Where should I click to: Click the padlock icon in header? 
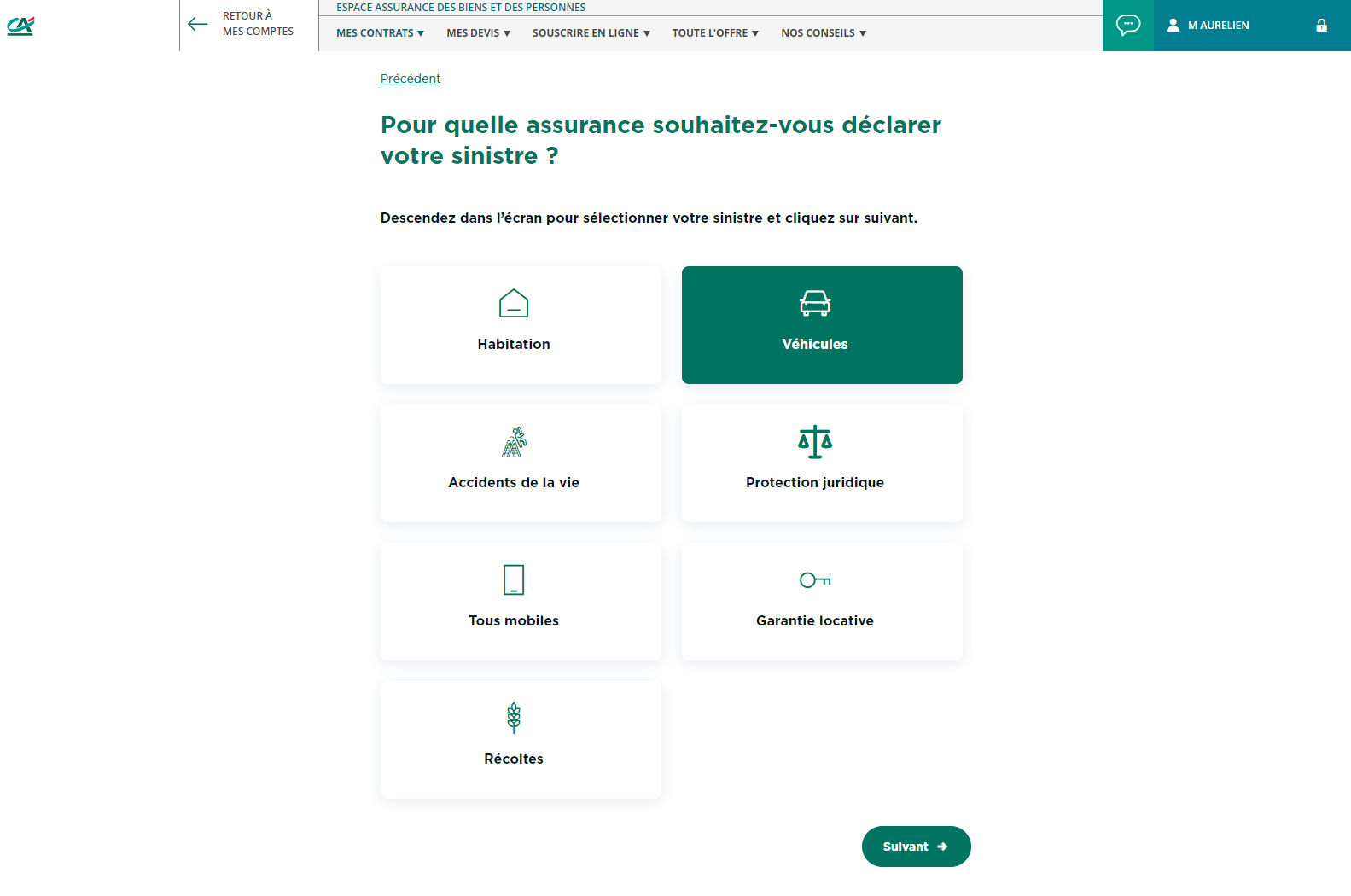click(1321, 26)
